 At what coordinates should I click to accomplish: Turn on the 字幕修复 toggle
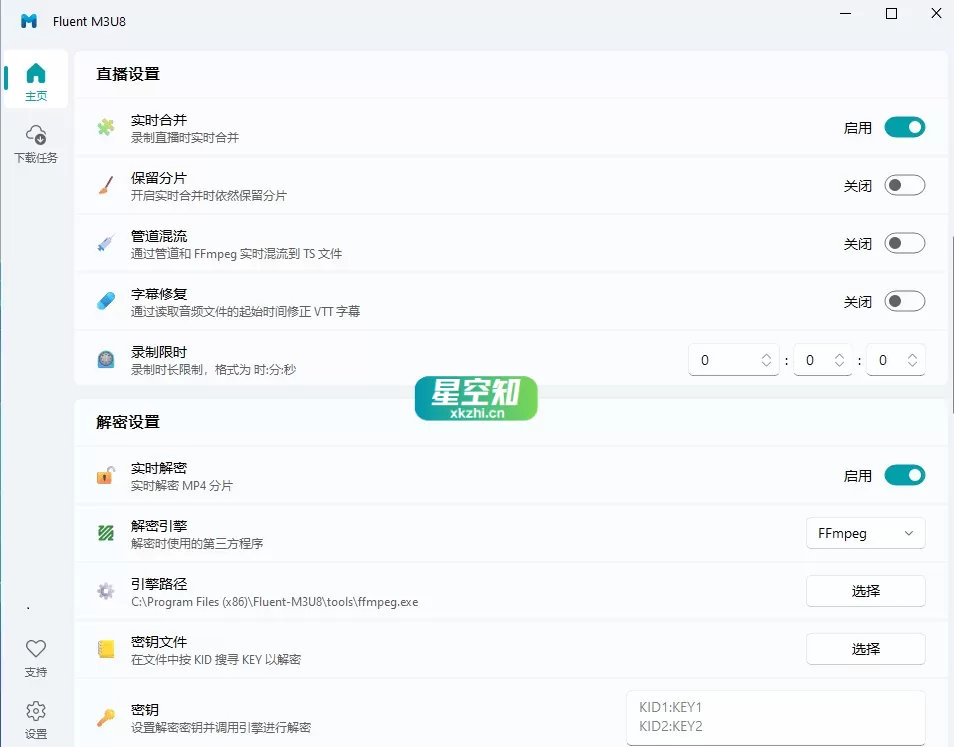(904, 301)
